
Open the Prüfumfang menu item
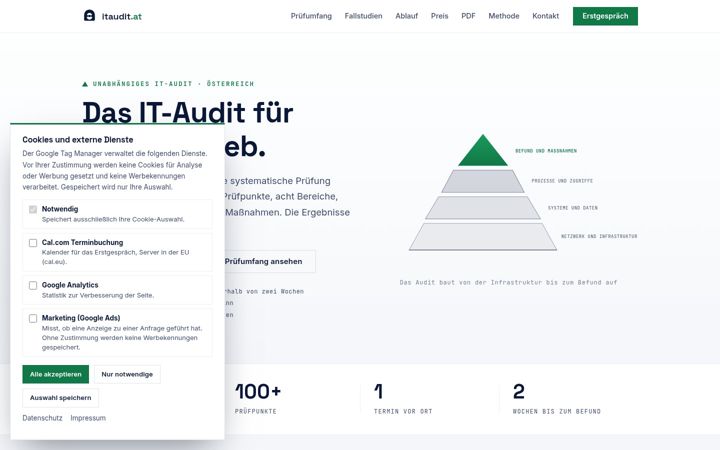311,16
